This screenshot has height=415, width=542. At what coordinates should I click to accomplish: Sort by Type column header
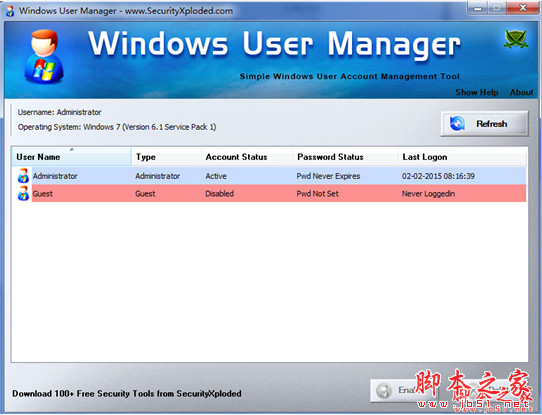coord(166,157)
